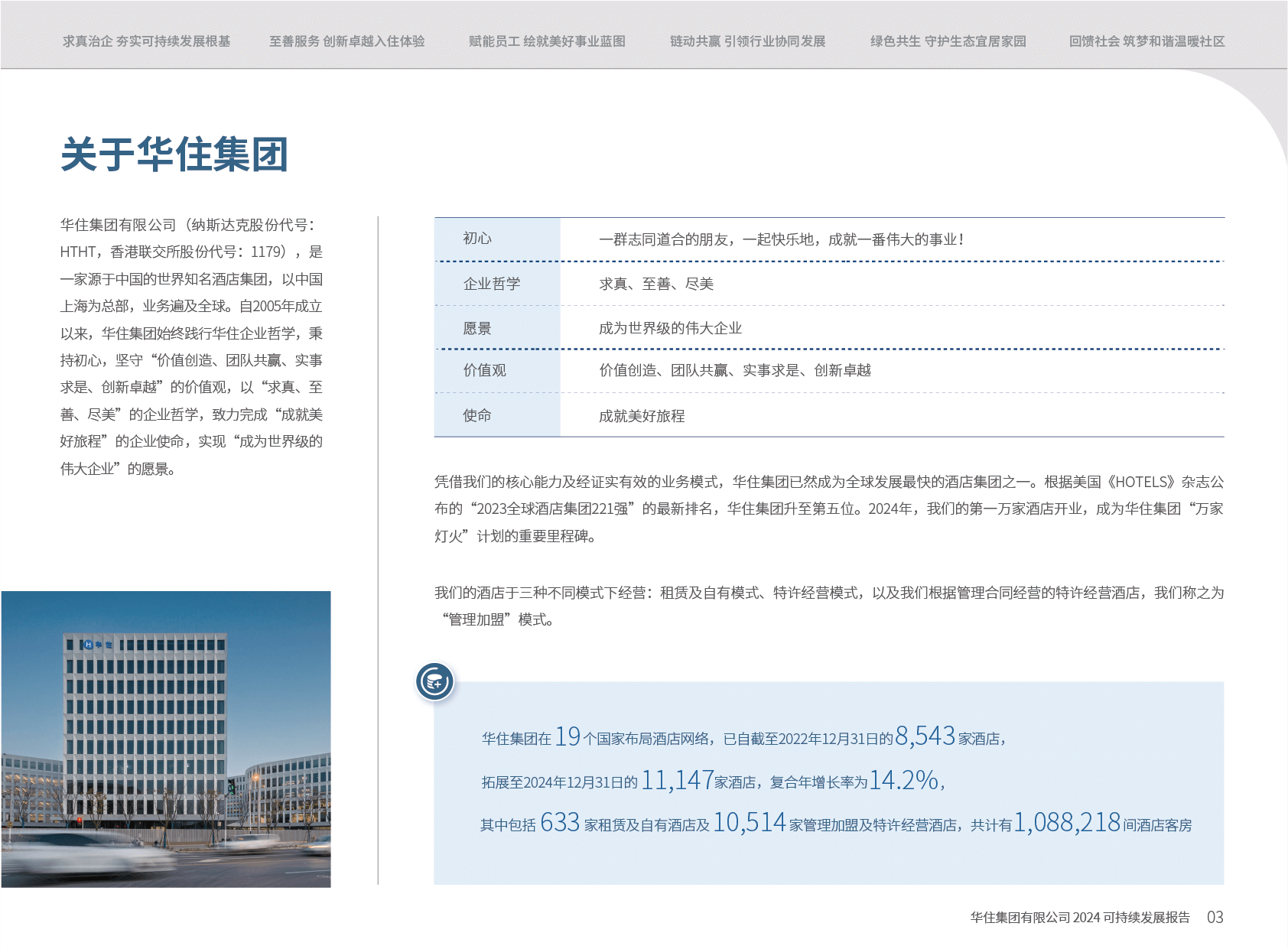Viewport: 1288px width, 949px height.
Task: Open the 至善服务 创新卓越入住体验 section tab
Action: 346,41
